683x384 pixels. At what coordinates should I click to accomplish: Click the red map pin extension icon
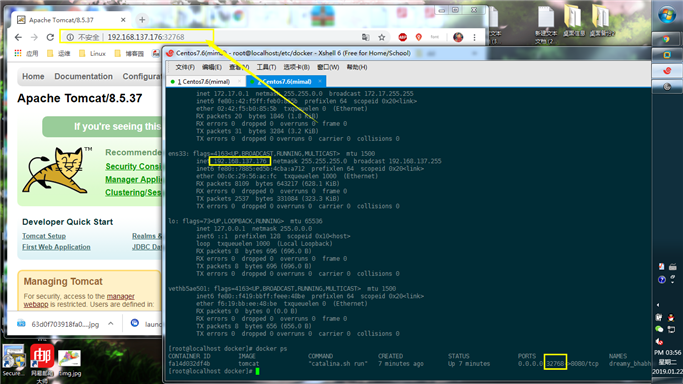(419, 37)
